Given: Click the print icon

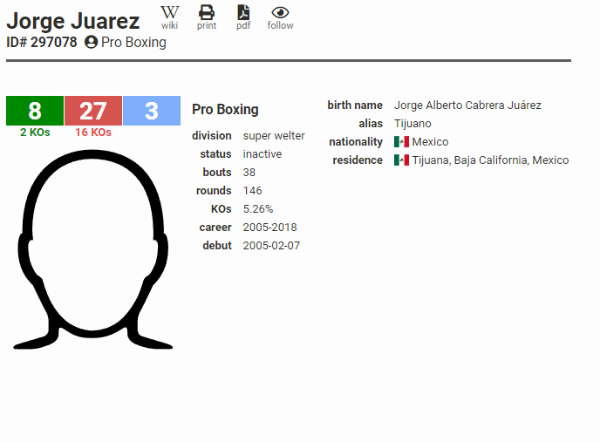Looking at the screenshot, I should [x=206, y=13].
